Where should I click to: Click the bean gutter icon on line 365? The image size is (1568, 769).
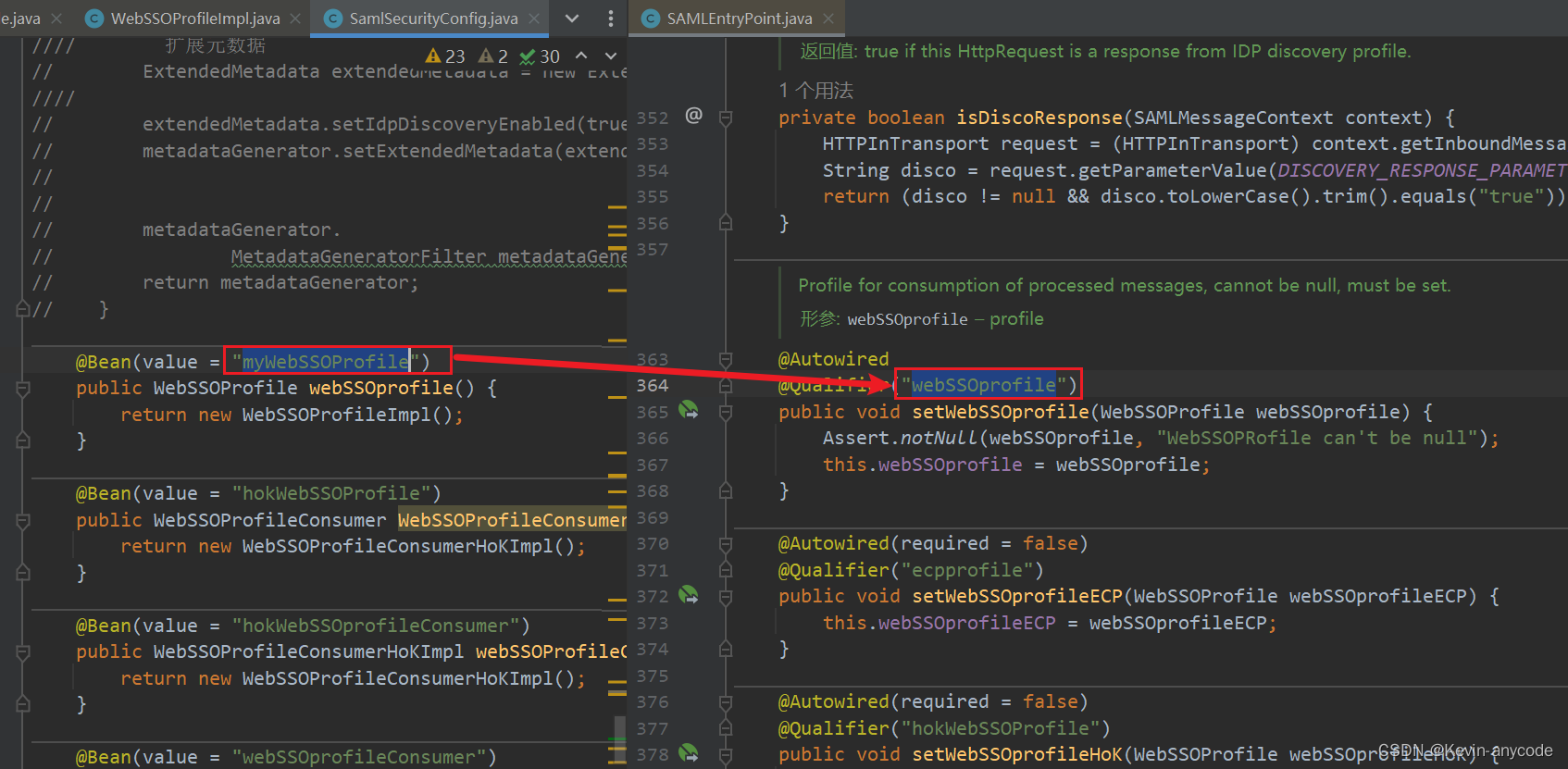689,409
